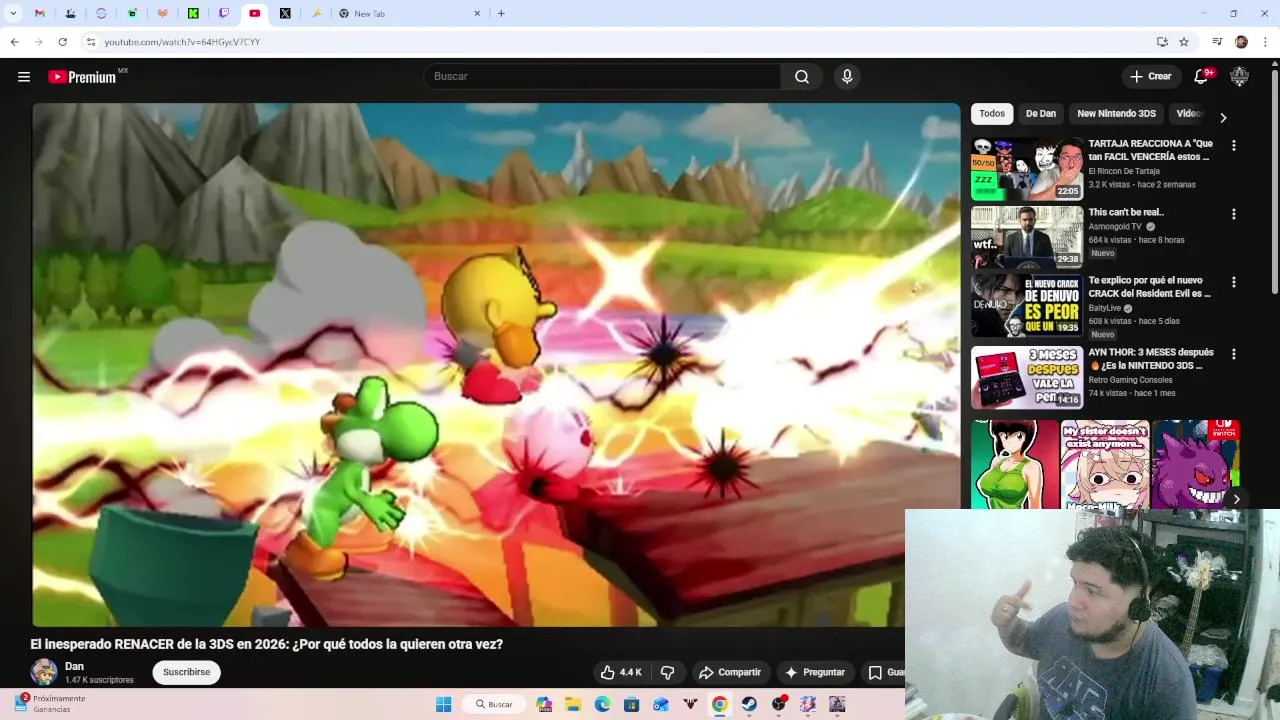
Task: Select the New Nintendo 3DS chip
Action: pyautogui.click(x=1116, y=114)
